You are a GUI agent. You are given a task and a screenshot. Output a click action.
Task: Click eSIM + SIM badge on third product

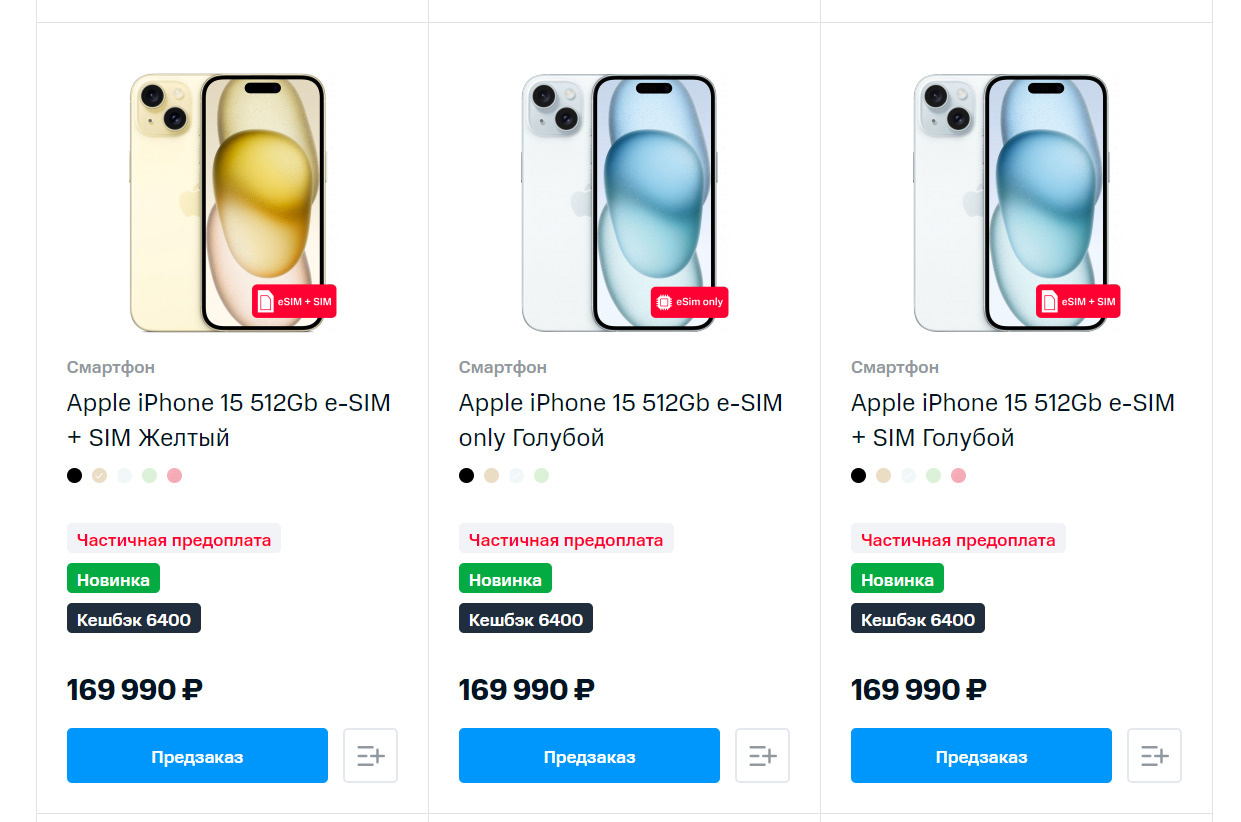(1078, 301)
